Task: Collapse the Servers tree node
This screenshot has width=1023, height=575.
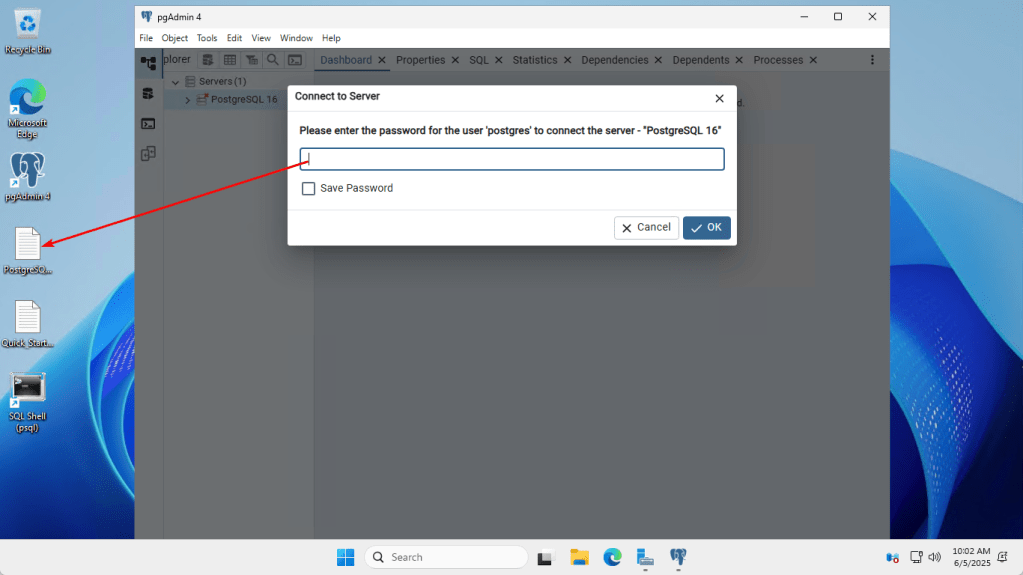Action: (175, 82)
